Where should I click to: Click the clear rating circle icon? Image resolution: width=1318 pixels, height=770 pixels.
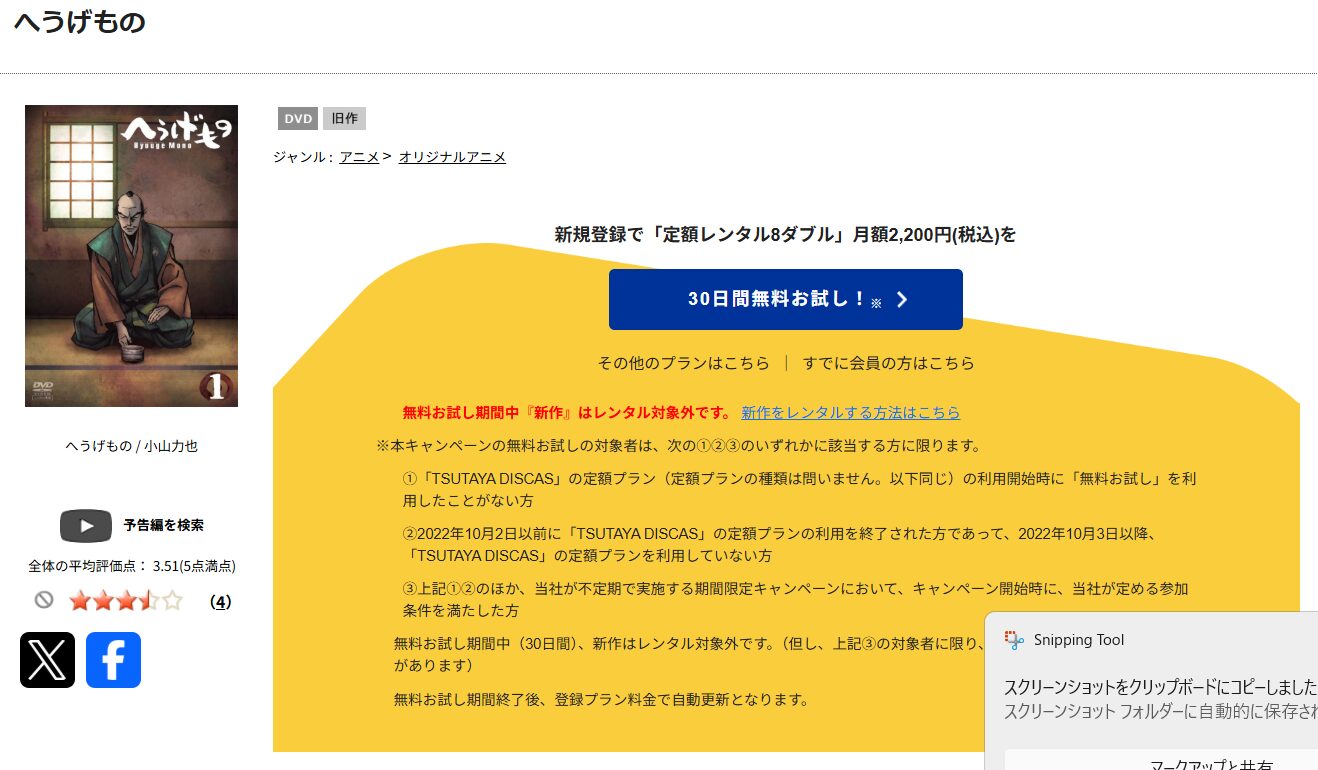(x=43, y=600)
